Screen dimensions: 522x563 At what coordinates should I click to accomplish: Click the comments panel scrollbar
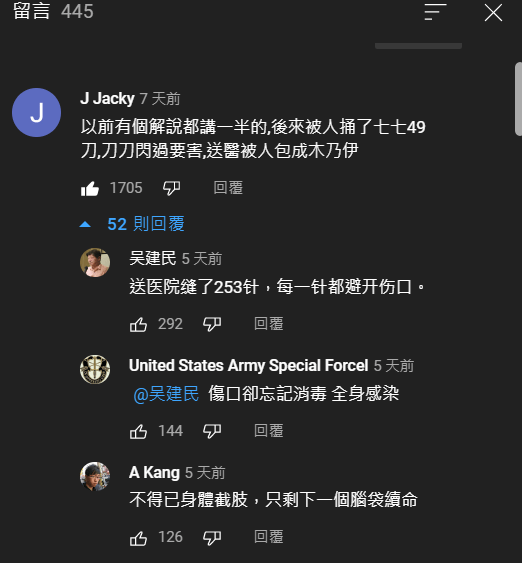click(518, 99)
